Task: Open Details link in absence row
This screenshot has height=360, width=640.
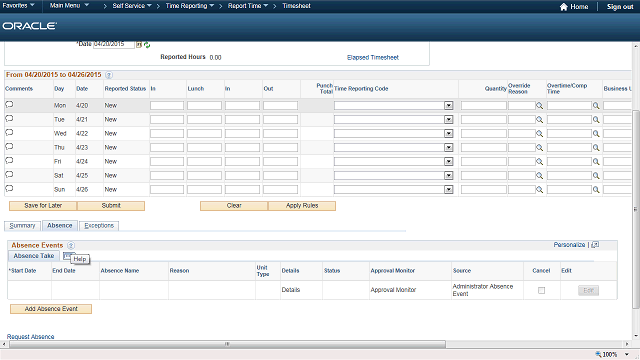Action: tap(291, 290)
